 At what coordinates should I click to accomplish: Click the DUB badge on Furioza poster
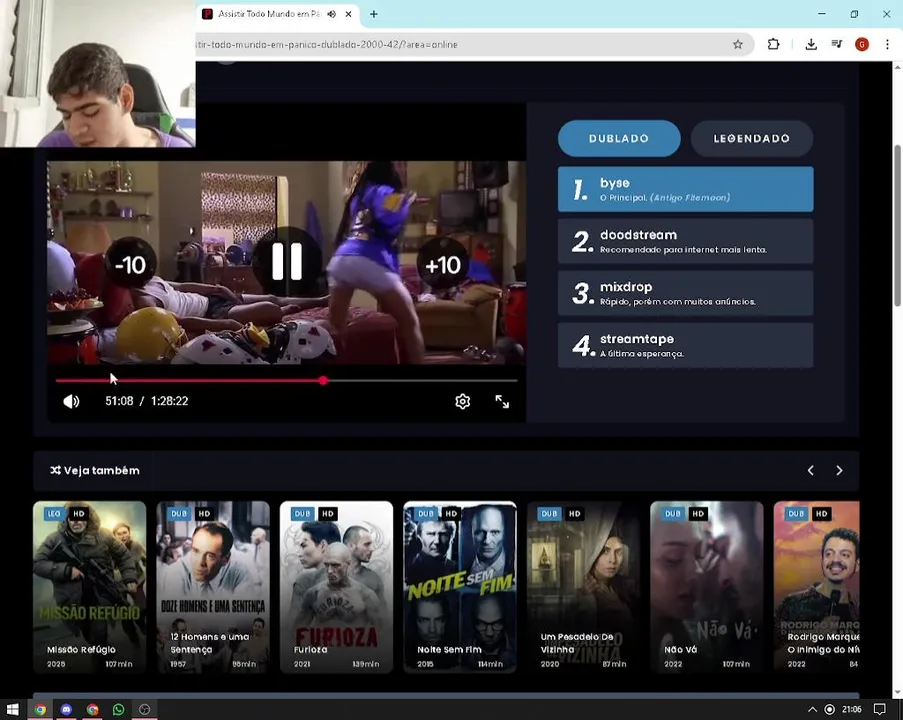tap(302, 513)
